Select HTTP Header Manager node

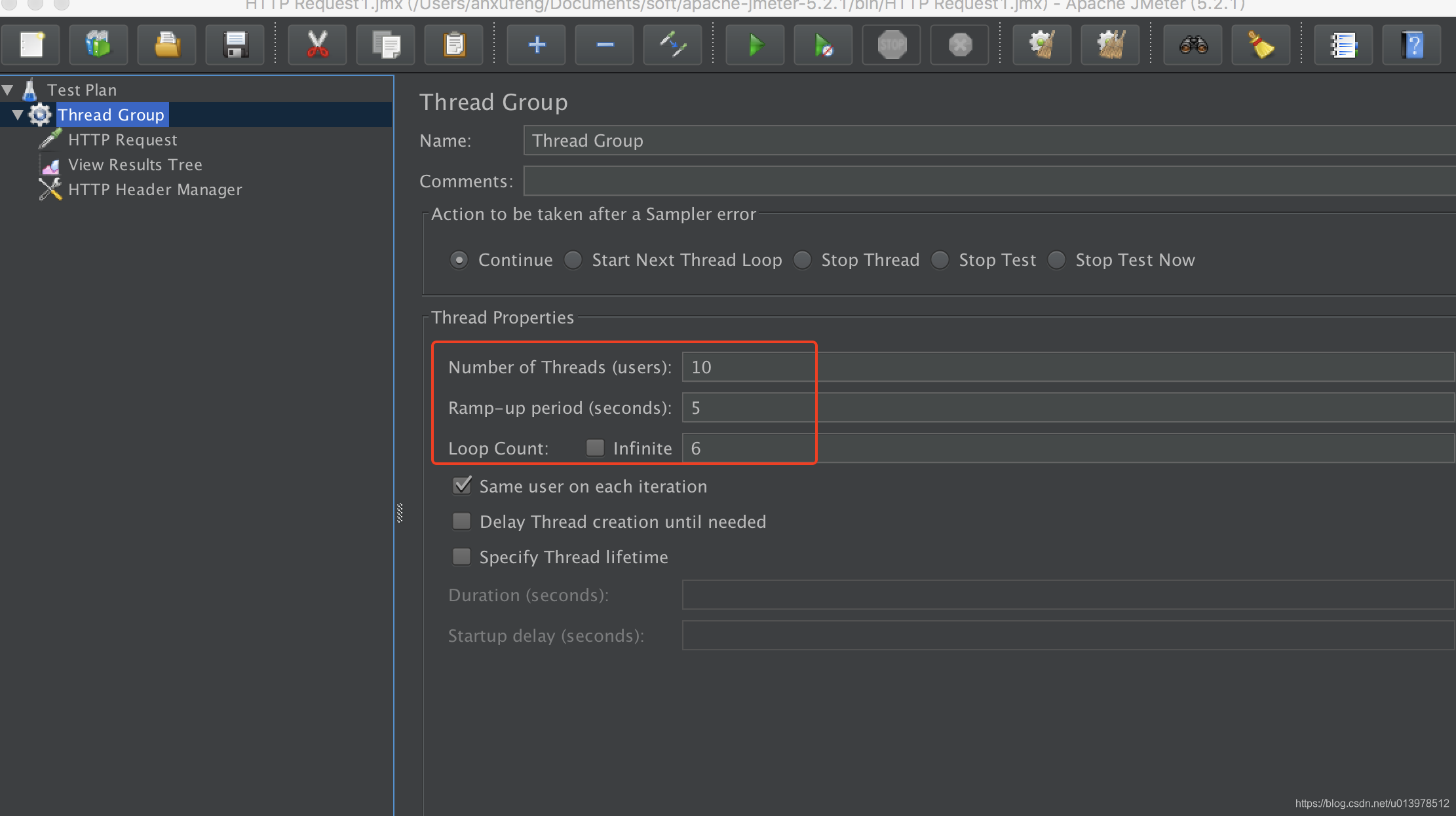tap(155, 190)
